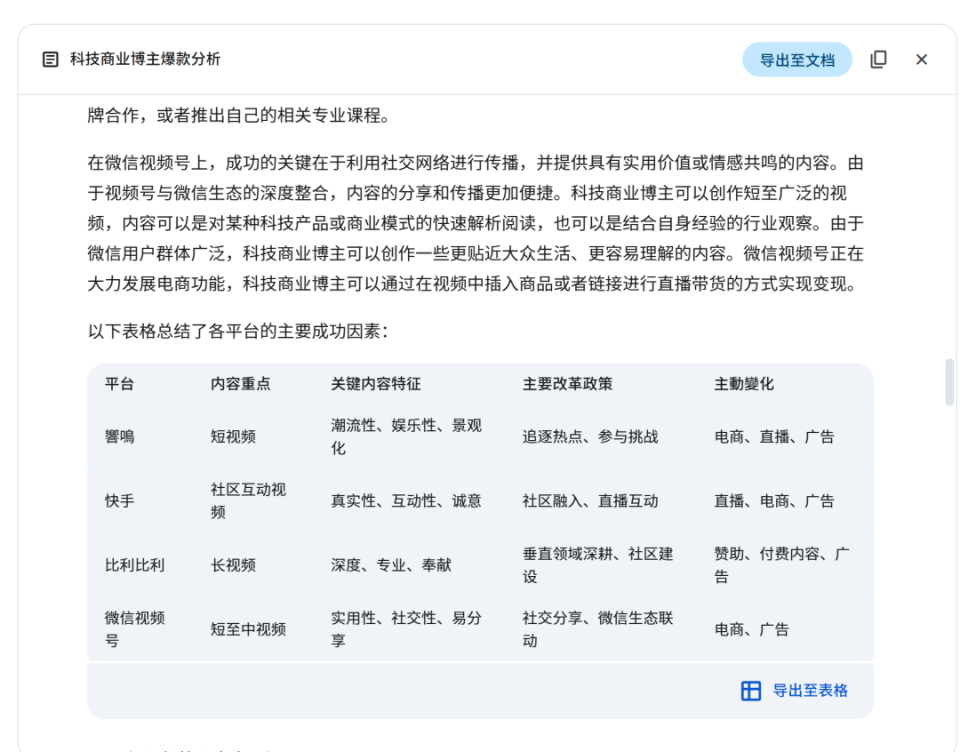Select the 快手 platform cell

coord(119,501)
